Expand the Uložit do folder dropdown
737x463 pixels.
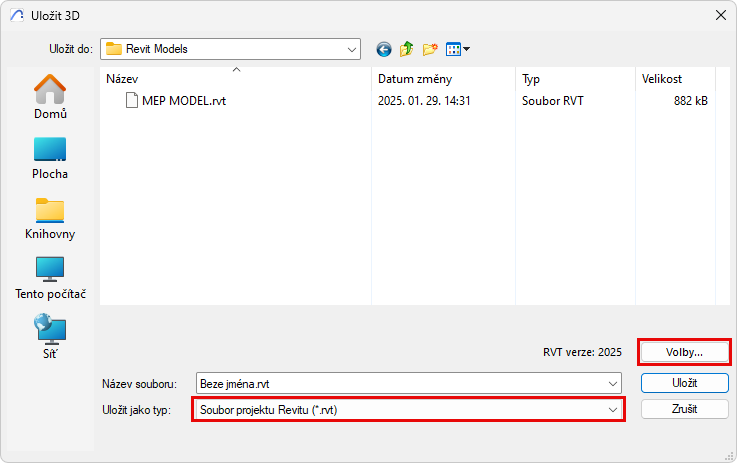click(x=352, y=49)
